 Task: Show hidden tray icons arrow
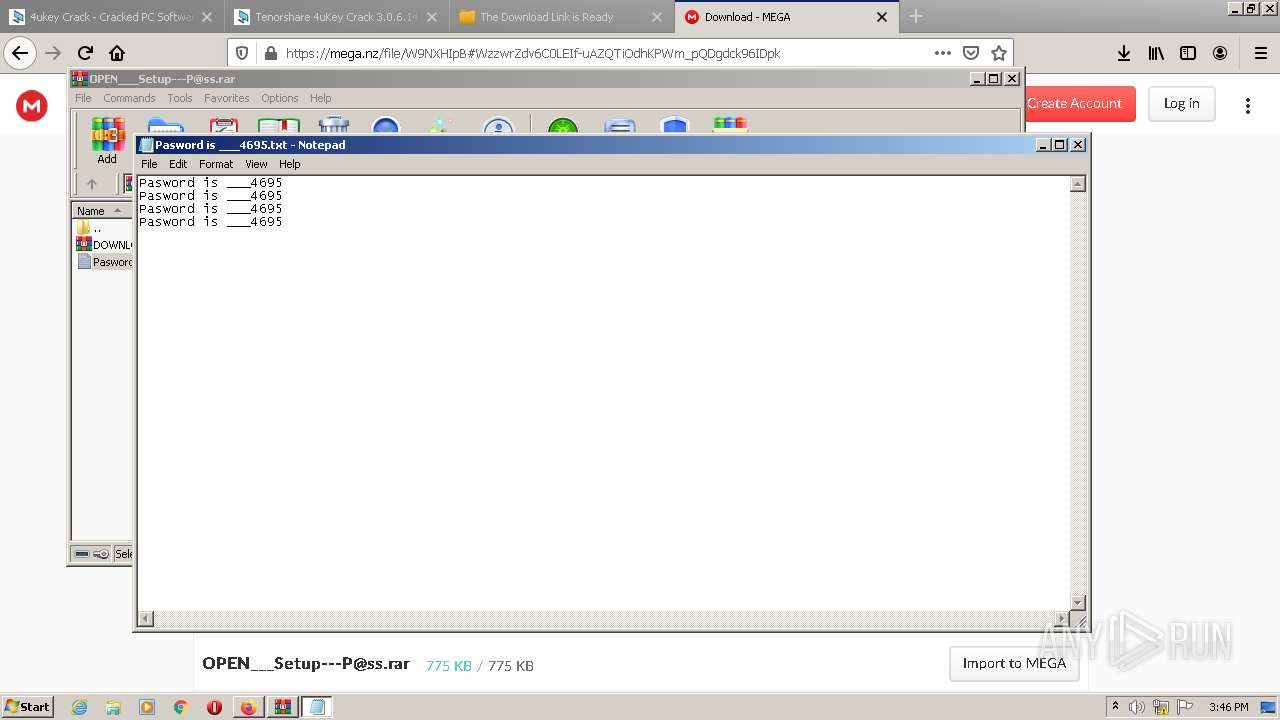tap(1115, 707)
